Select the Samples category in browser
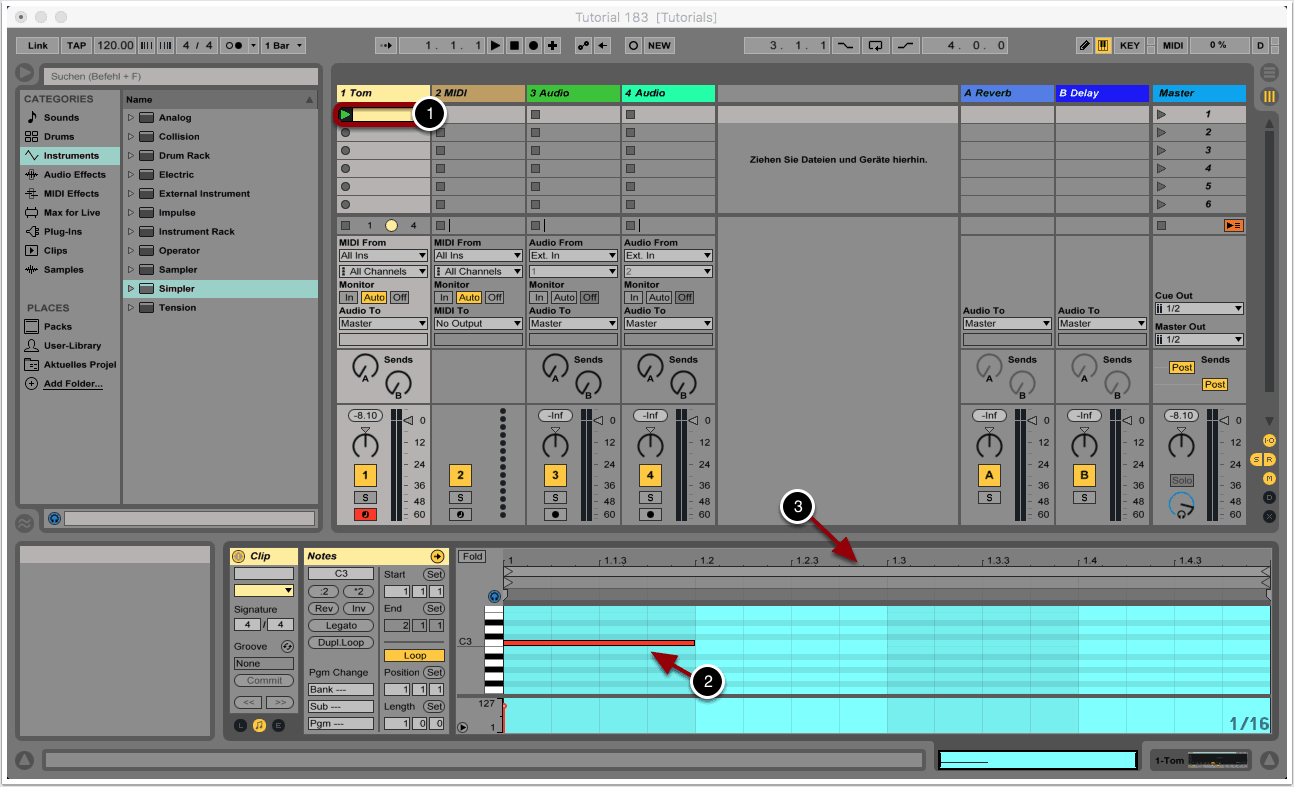Screen dimensions: 1294x787 [63, 270]
